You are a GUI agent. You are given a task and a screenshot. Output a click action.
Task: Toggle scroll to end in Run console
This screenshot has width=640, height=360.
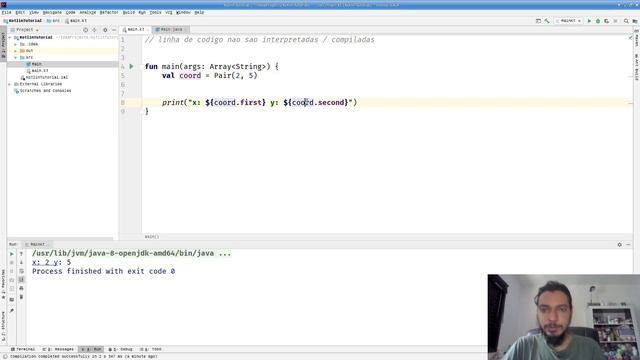pyautogui.click(x=21, y=280)
